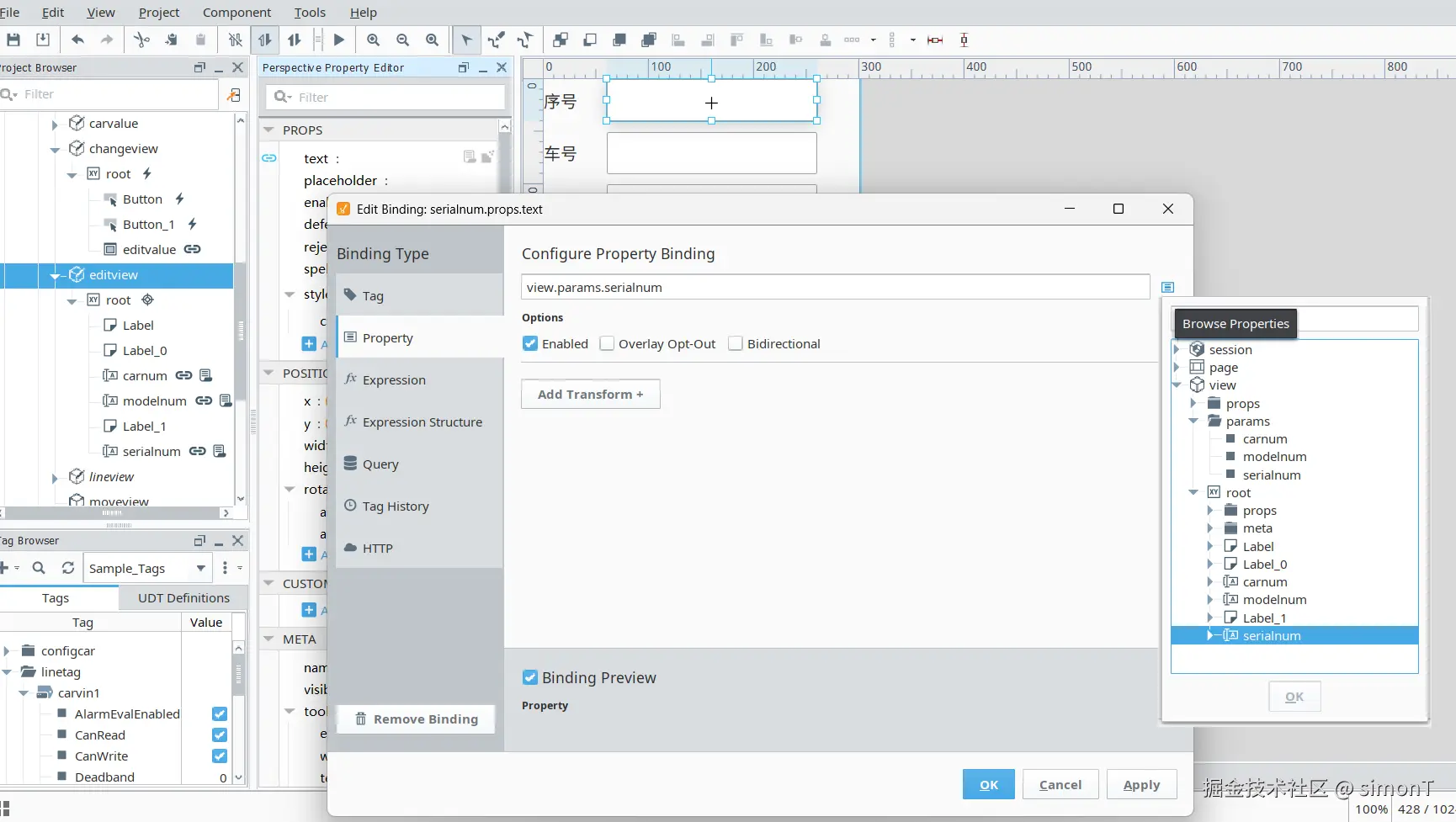Collapse the params folder in Browse Properties
The image size is (1456, 822).
click(1193, 421)
